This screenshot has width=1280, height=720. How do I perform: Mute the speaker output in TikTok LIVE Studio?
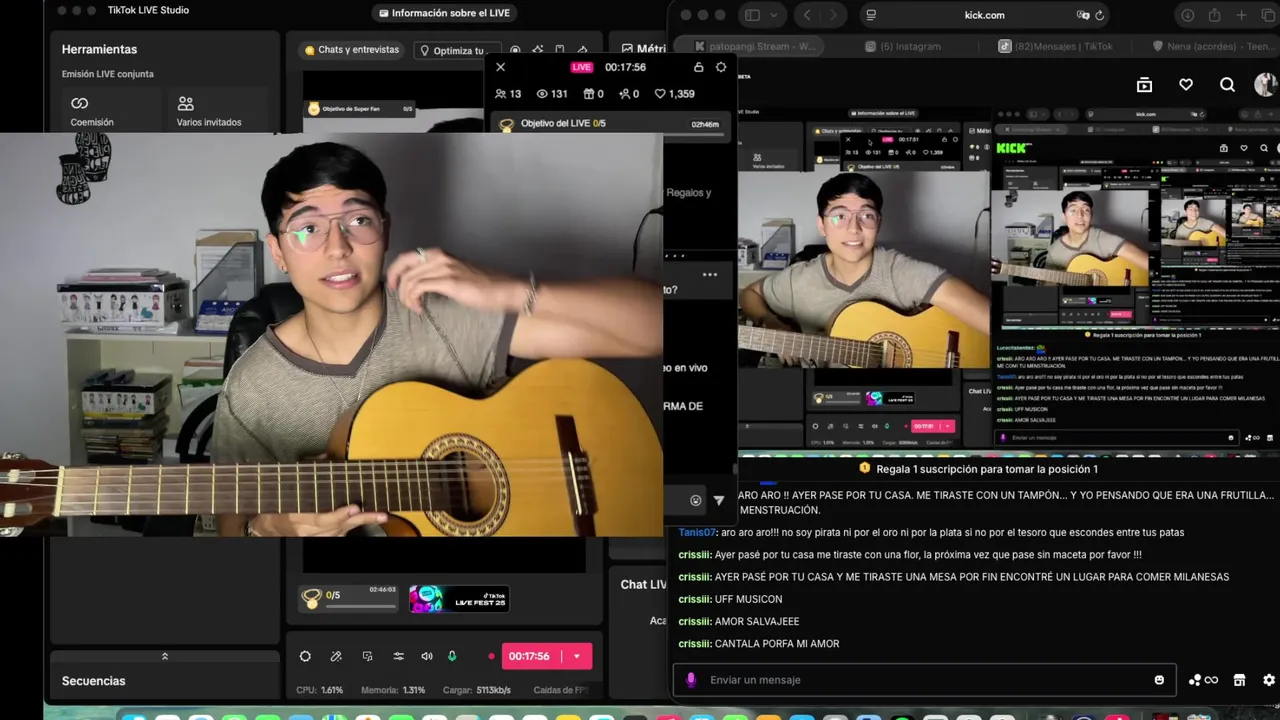click(x=427, y=656)
